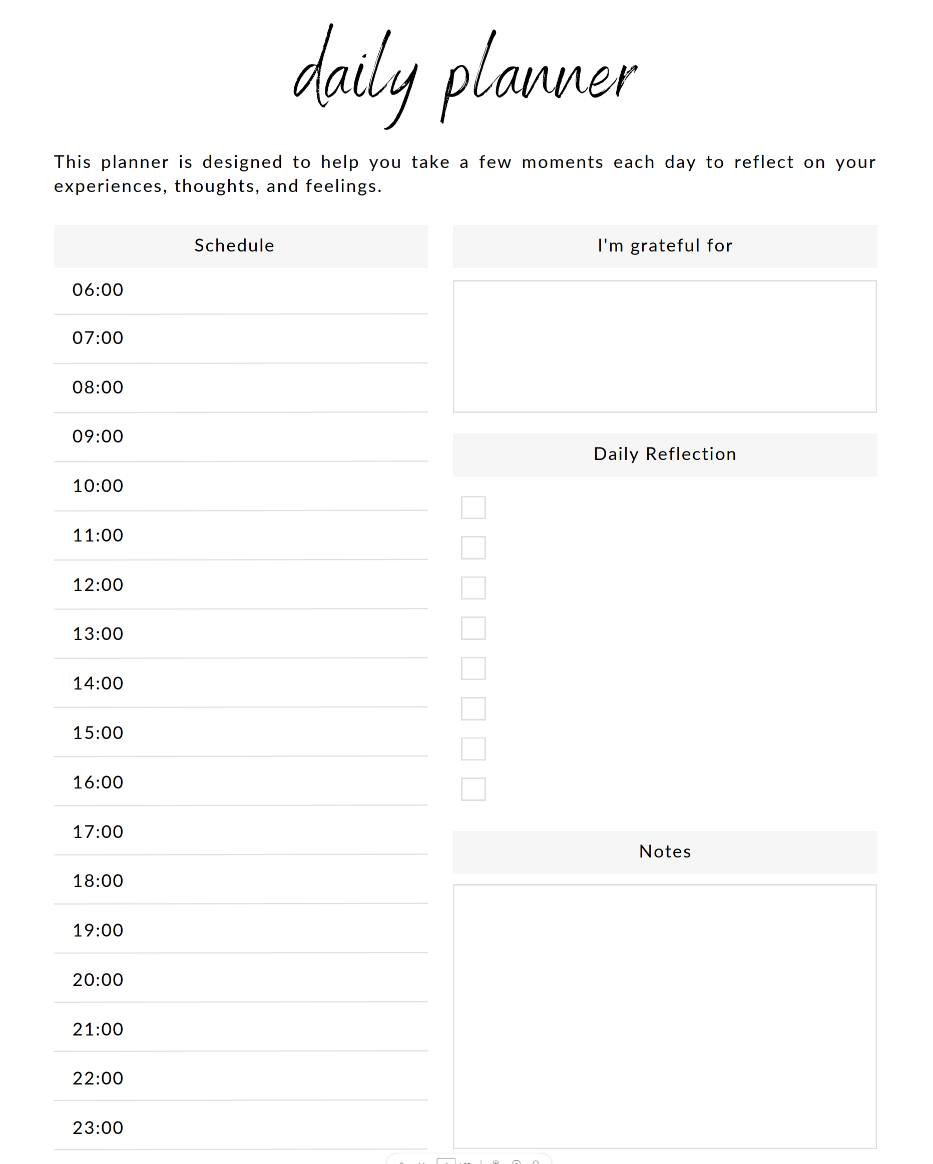Check the last Daily Reflection checkbox
The image size is (933, 1164).
[x=473, y=789]
